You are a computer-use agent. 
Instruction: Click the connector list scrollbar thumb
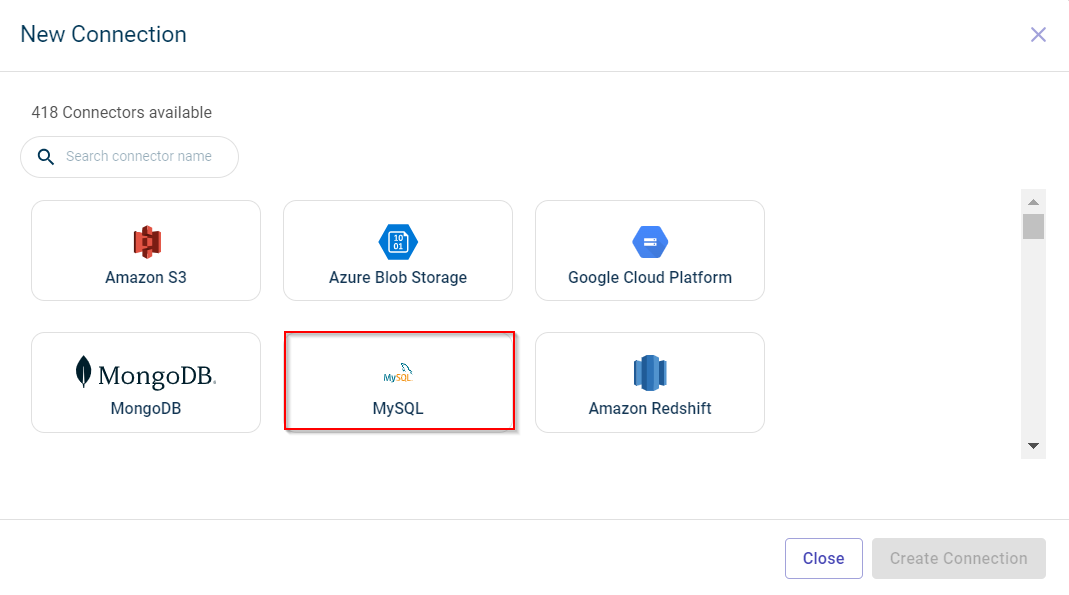coord(1033,226)
